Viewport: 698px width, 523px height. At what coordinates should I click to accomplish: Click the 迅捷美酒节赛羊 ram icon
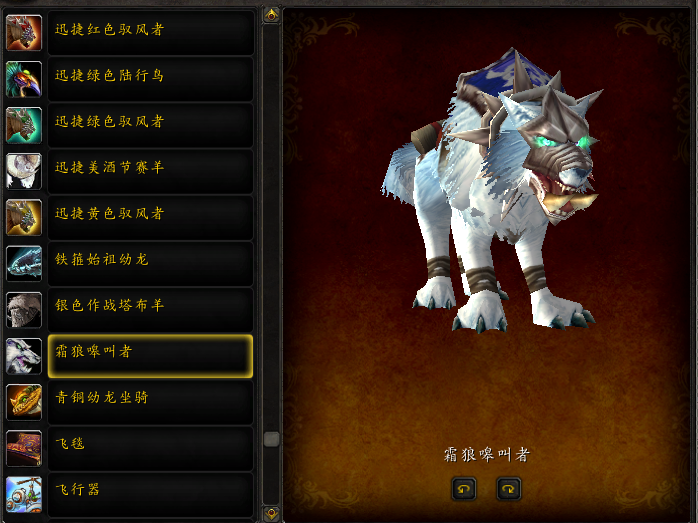(x=24, y=171)
